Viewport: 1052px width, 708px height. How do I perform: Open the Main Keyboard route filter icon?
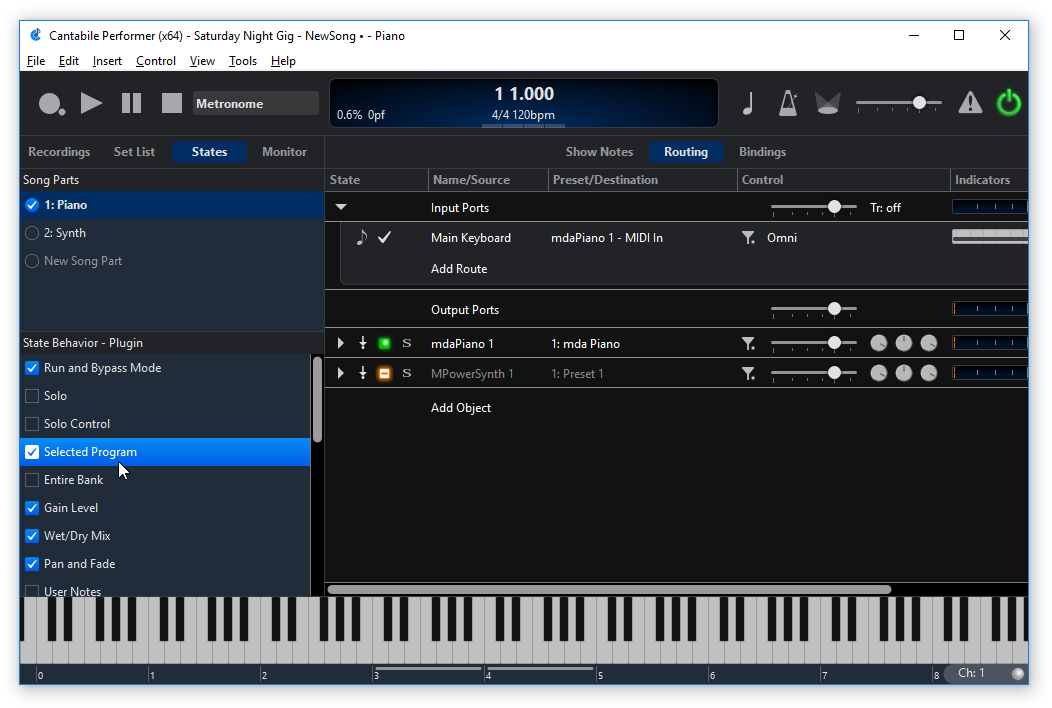click(748, 238)
